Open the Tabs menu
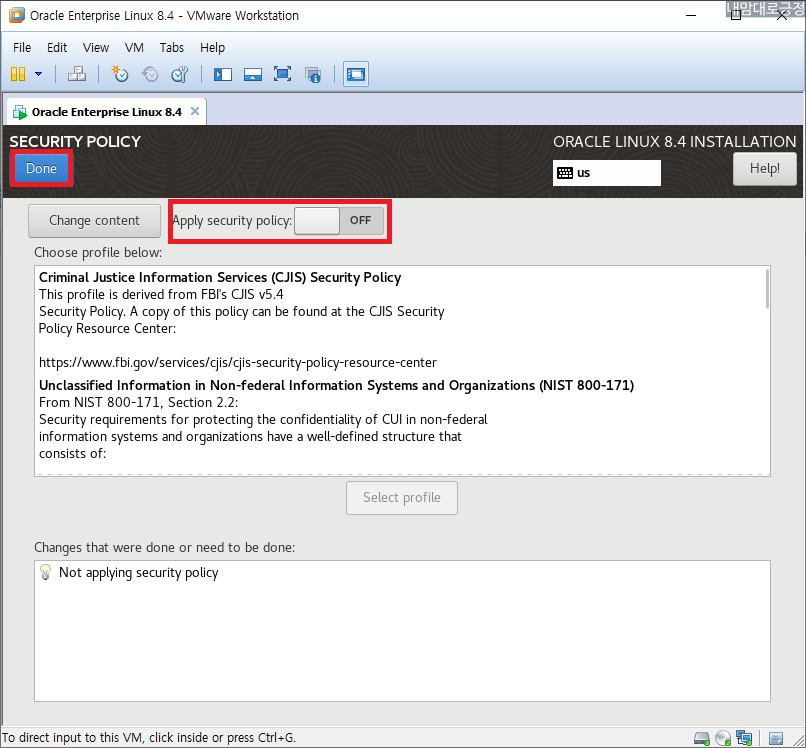Viewport: 806px width, 748px height. 172,48
